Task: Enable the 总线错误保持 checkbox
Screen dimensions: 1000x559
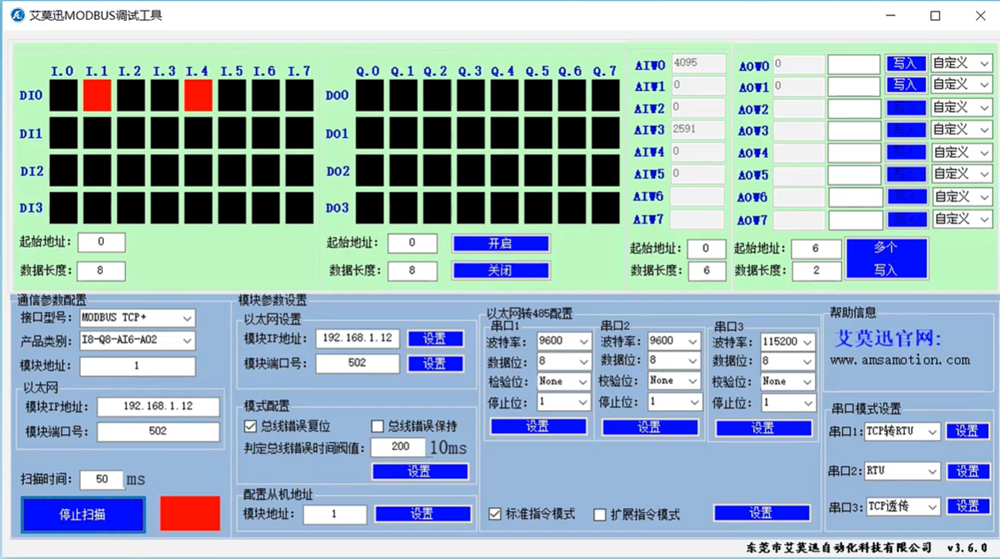Action: tap(377, 426)
